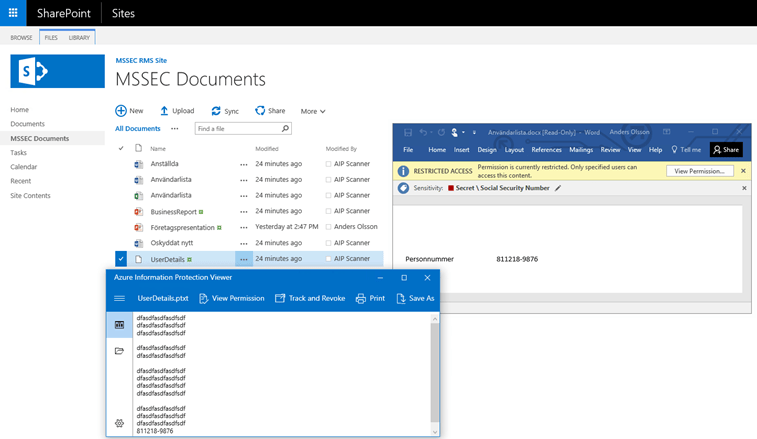Sync the document library
This screenshot has height=439, width=757.
(216, 111)
